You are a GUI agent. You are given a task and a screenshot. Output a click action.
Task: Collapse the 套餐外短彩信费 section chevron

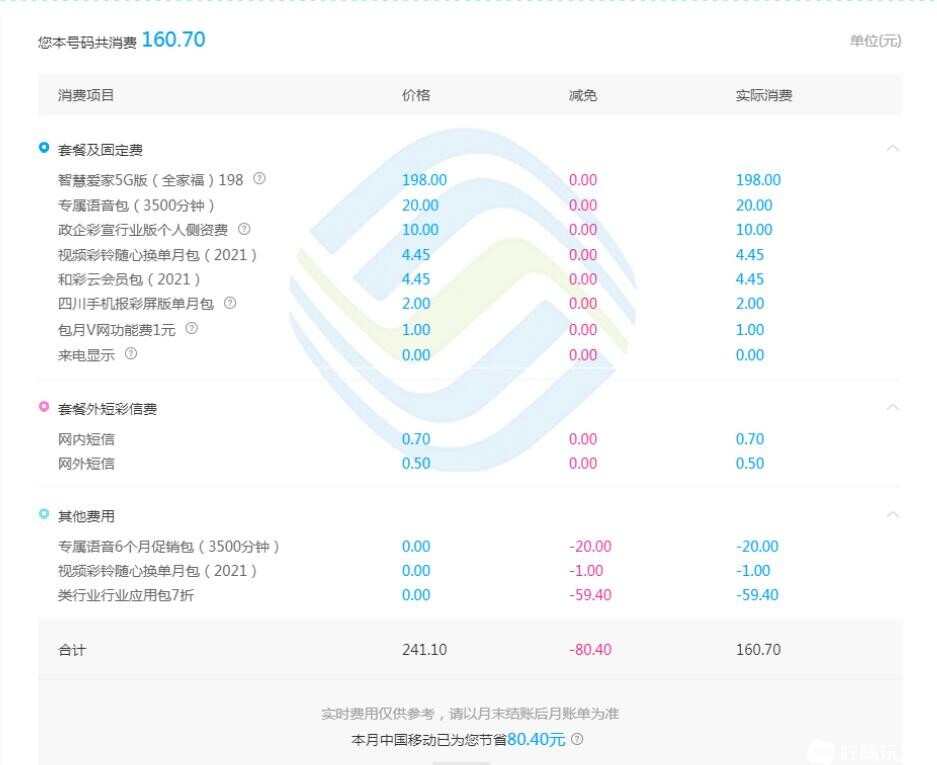tap(893, 408)
